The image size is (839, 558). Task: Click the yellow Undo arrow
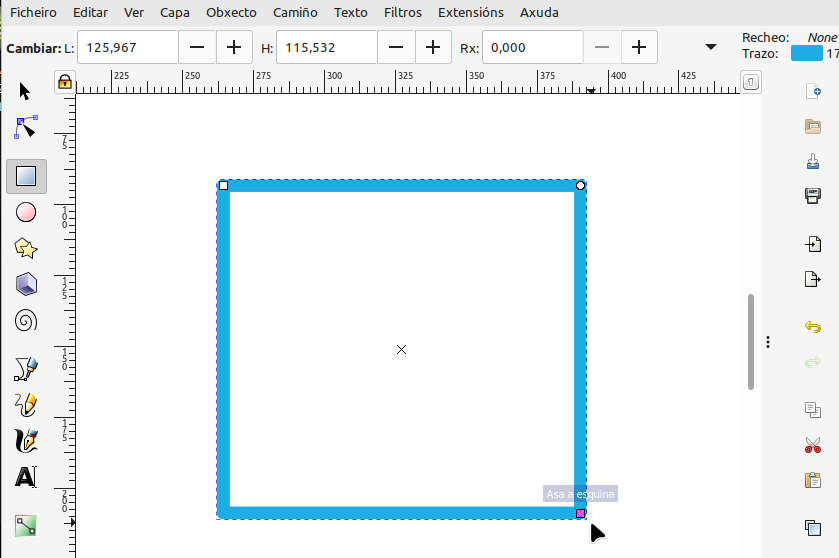[x=813, y=326]
